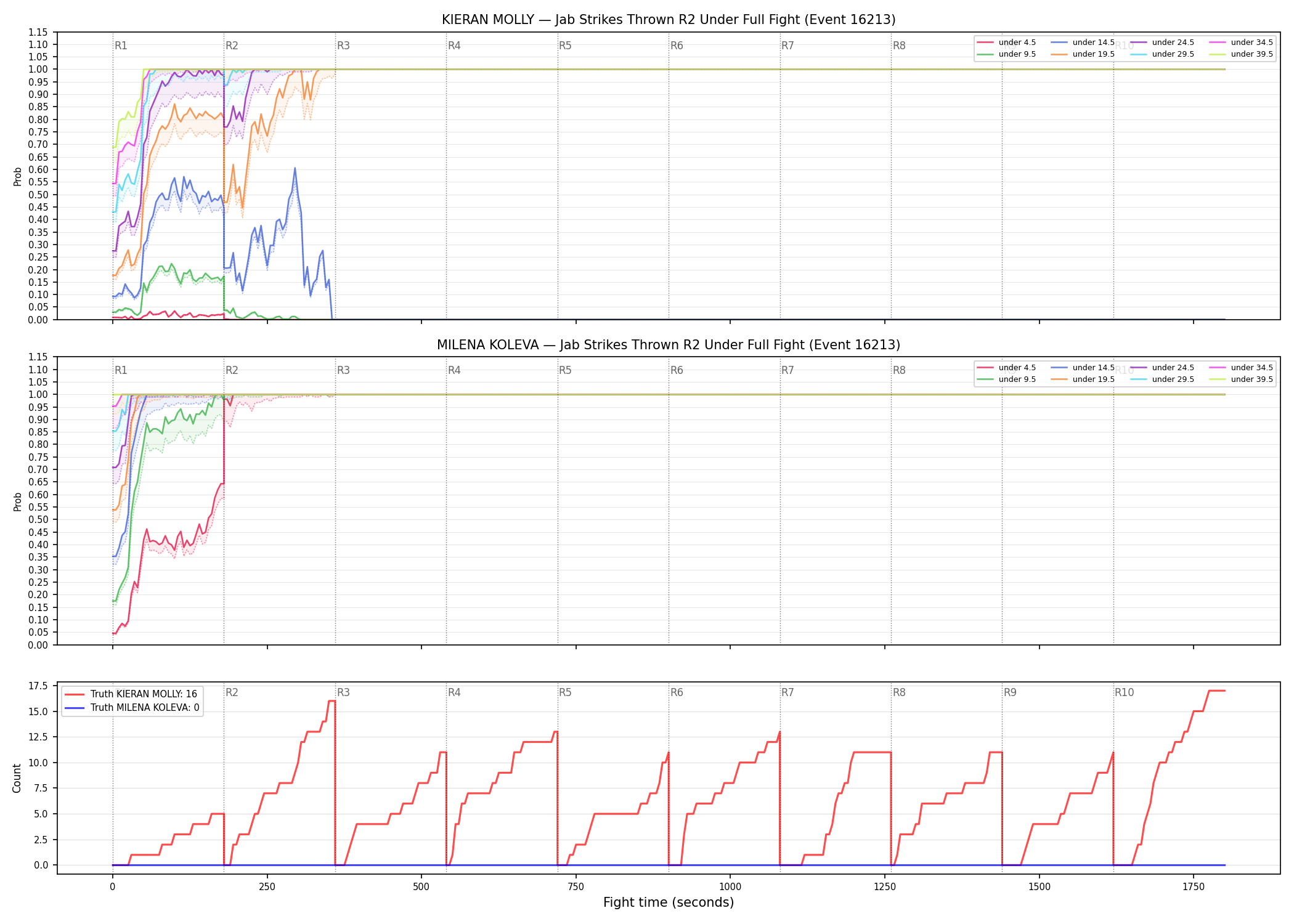This screenshot has width=1294, height=924.
Task: Select 'under 14.5' in the KIERAN MOLLY legend
Action: [x=1083, y=43]
